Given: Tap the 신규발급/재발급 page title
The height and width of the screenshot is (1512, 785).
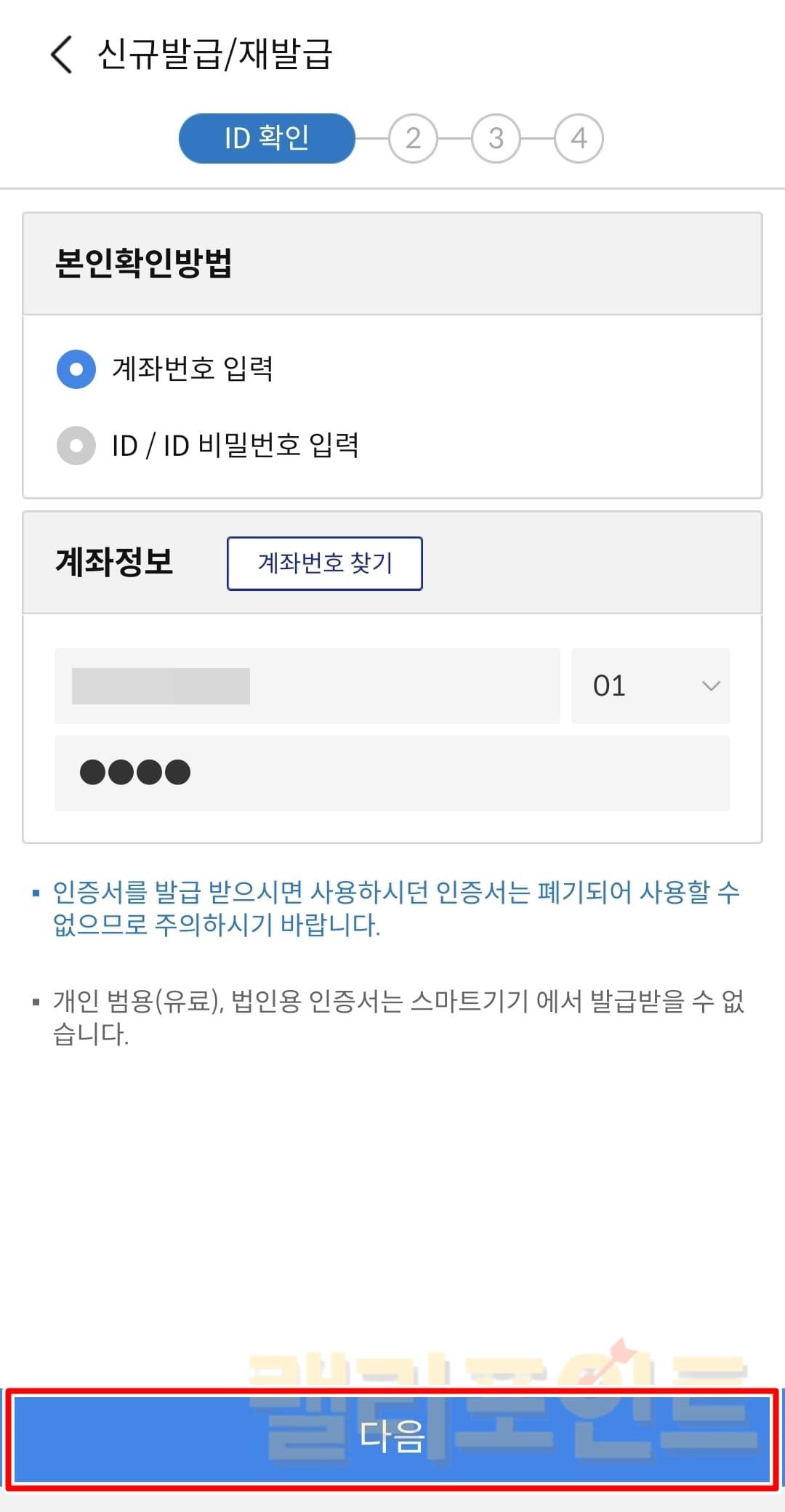Looking at the screenshot, I should coord(215,55).
